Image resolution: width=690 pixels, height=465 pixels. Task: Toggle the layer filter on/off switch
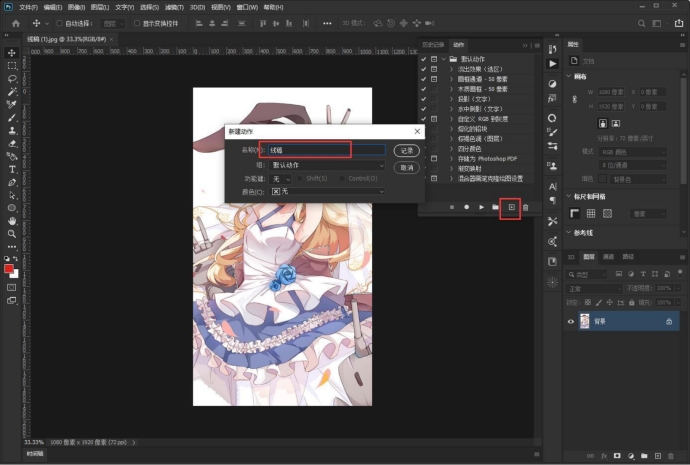tap(680, 273)
